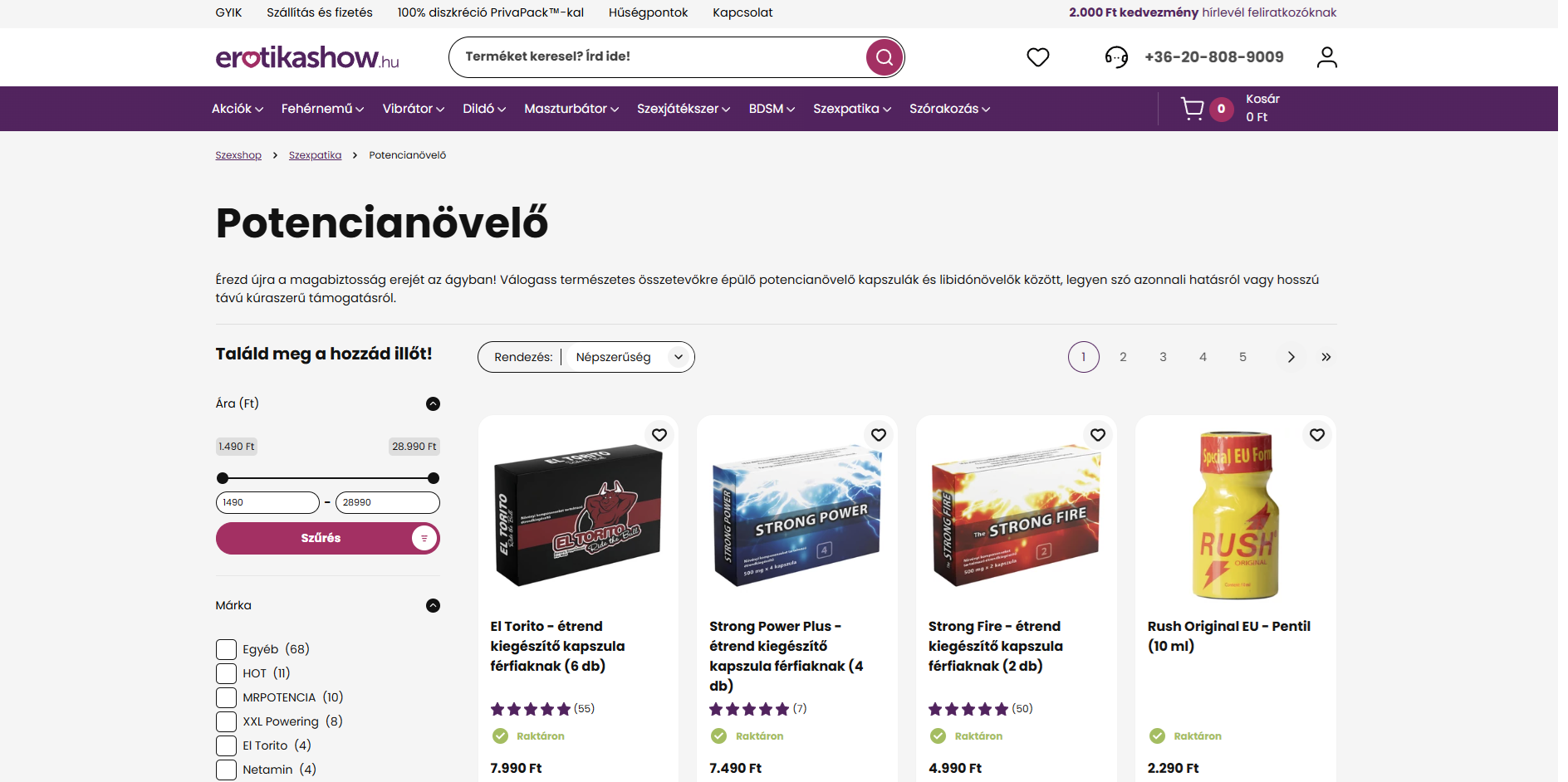
Task: Tick the El Torito brand checkbox
Action: [226, 745]
